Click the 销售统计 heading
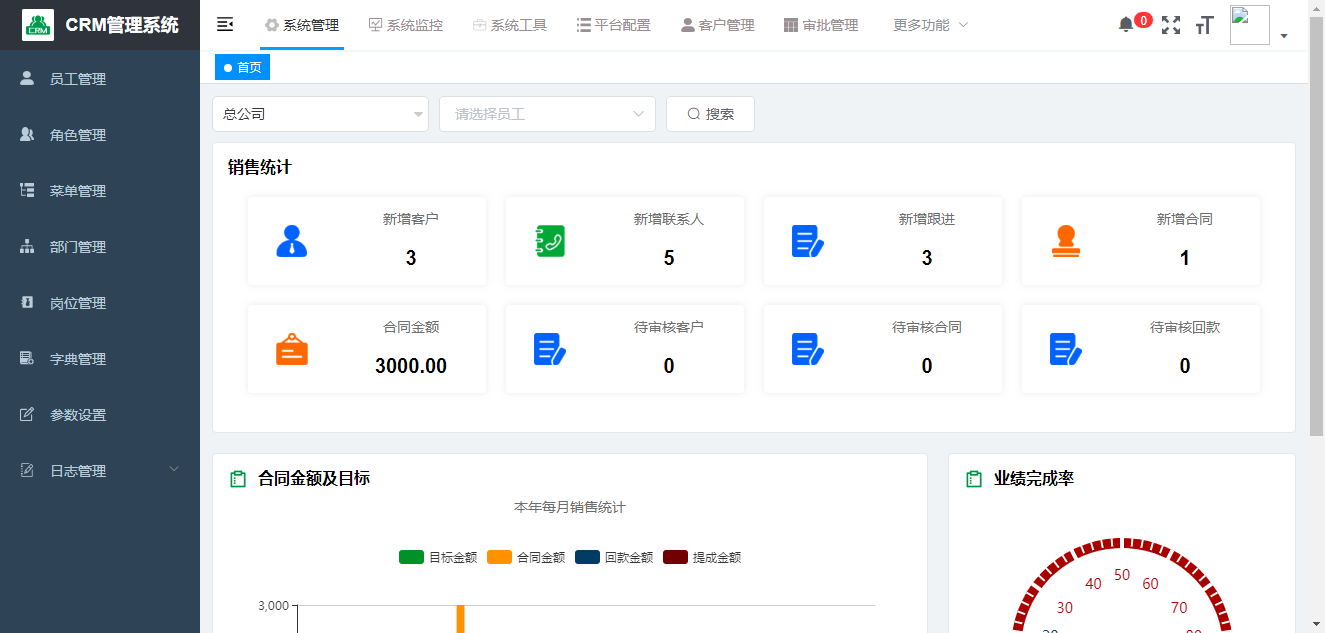The width and height of the screenshot is (1325, 633). pyautogui.click(x=260, y=167)
